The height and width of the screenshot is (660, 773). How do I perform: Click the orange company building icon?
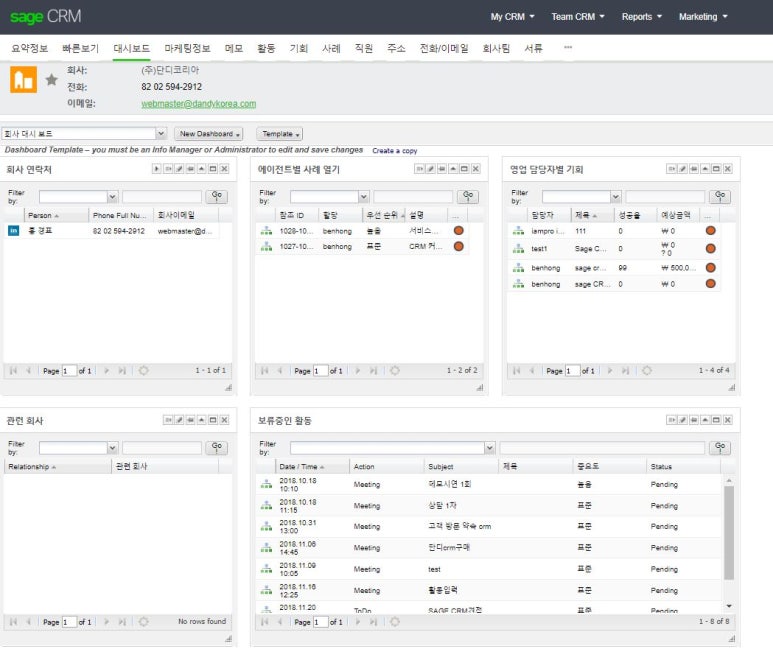tap(24, 79)
